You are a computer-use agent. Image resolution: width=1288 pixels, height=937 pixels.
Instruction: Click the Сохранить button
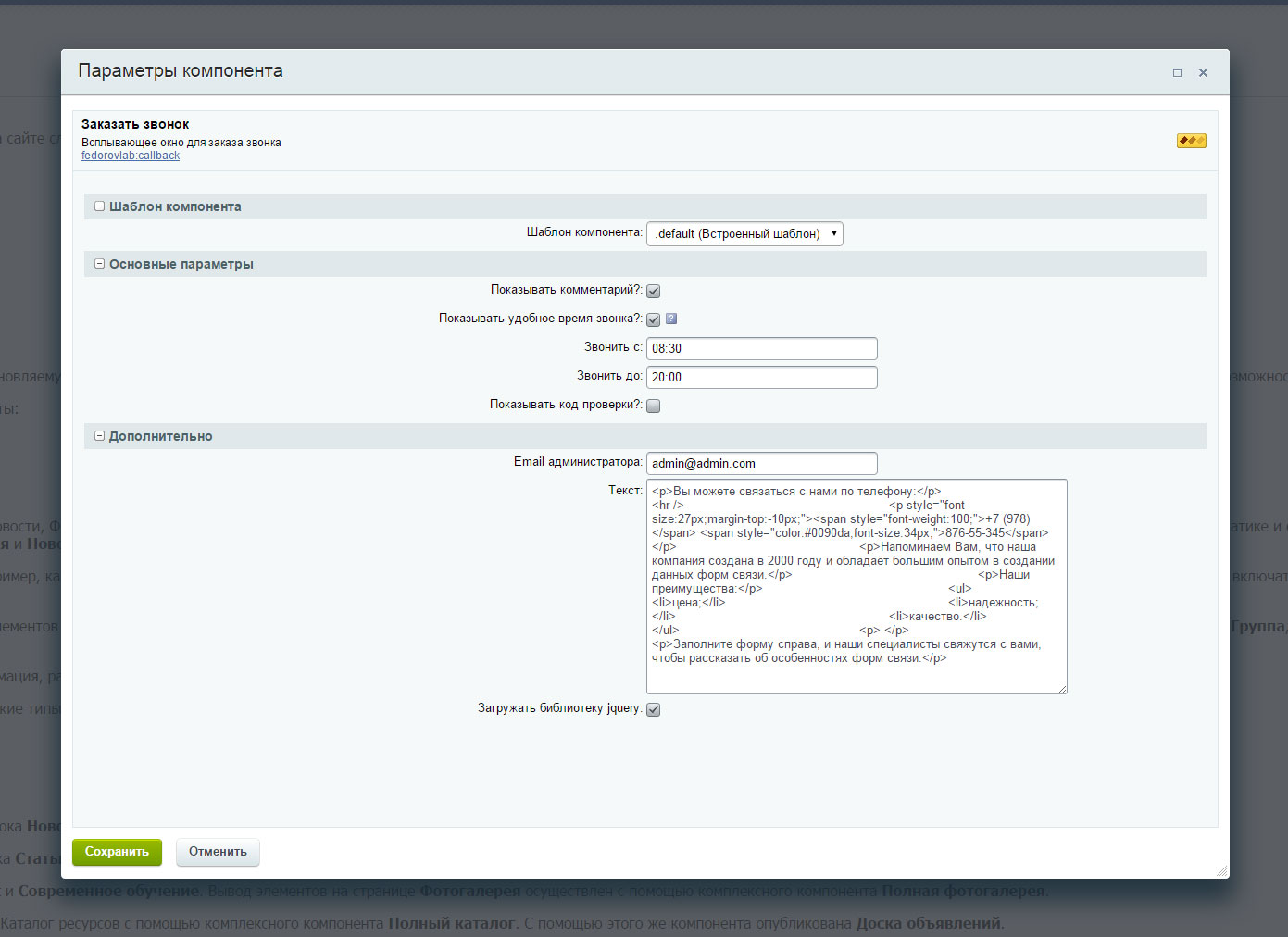click(x=117, y=852)
